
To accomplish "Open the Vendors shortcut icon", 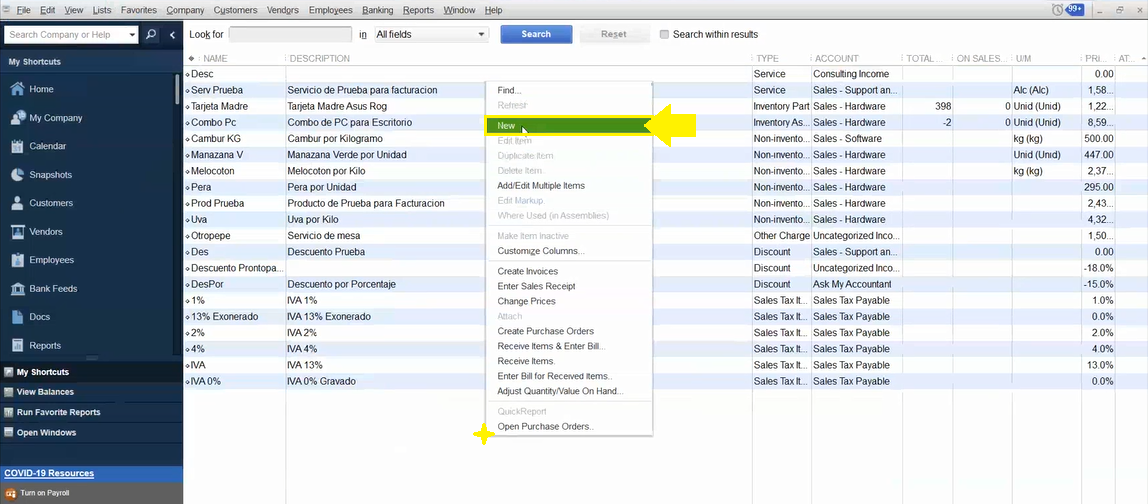I will (18, 231).
